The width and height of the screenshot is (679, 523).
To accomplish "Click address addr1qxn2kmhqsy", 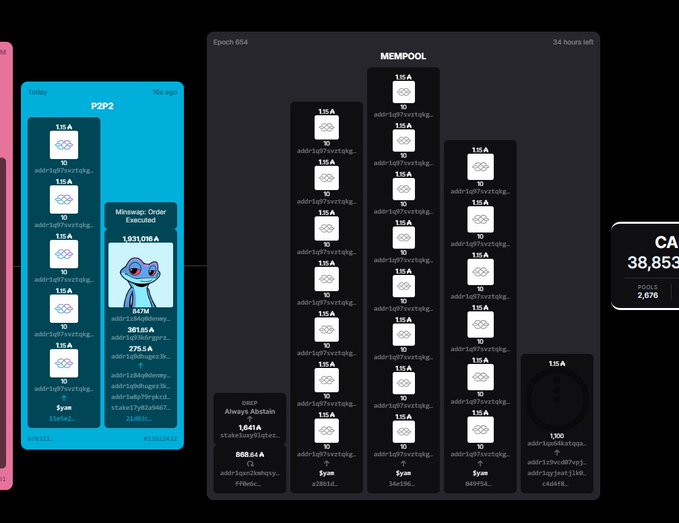I will [x=250, y=473].
